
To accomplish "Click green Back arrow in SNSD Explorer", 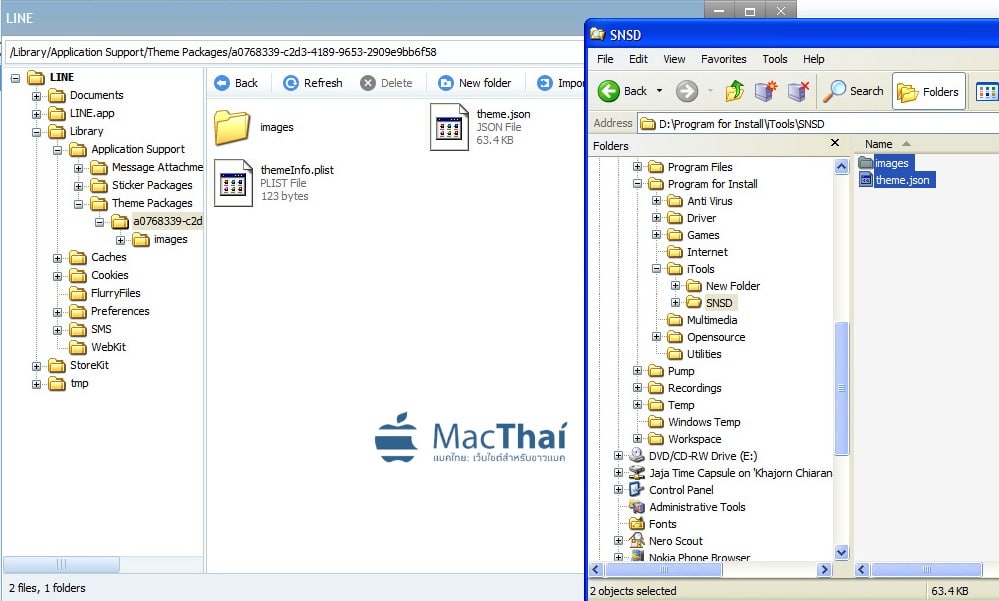I will pos(609,91).
